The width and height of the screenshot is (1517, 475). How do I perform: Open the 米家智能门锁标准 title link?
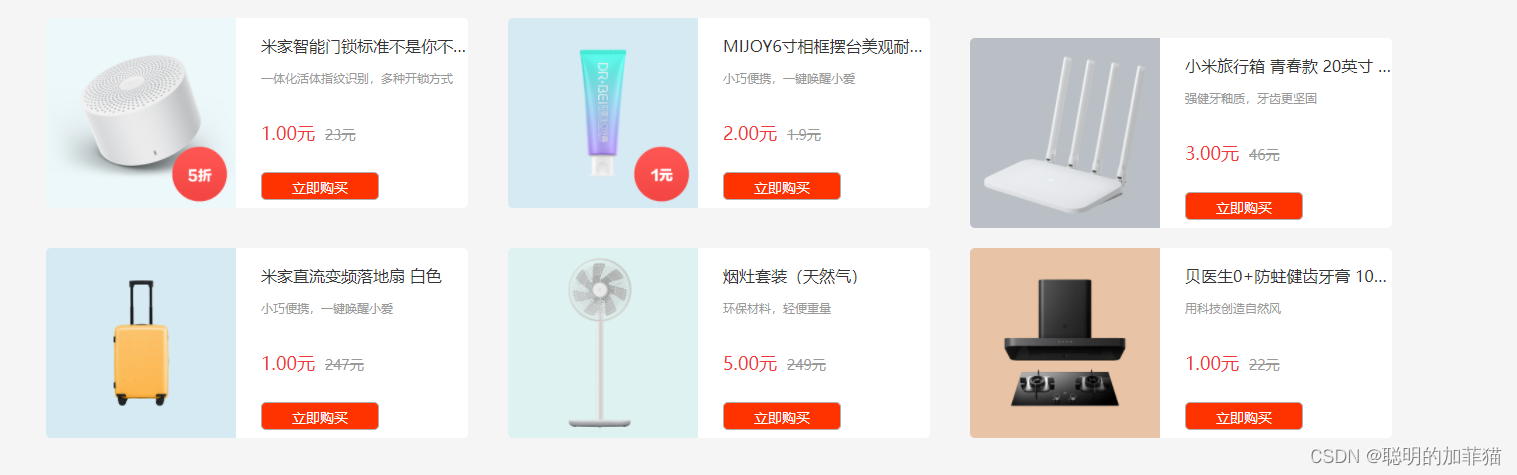(x=364, y=46)
